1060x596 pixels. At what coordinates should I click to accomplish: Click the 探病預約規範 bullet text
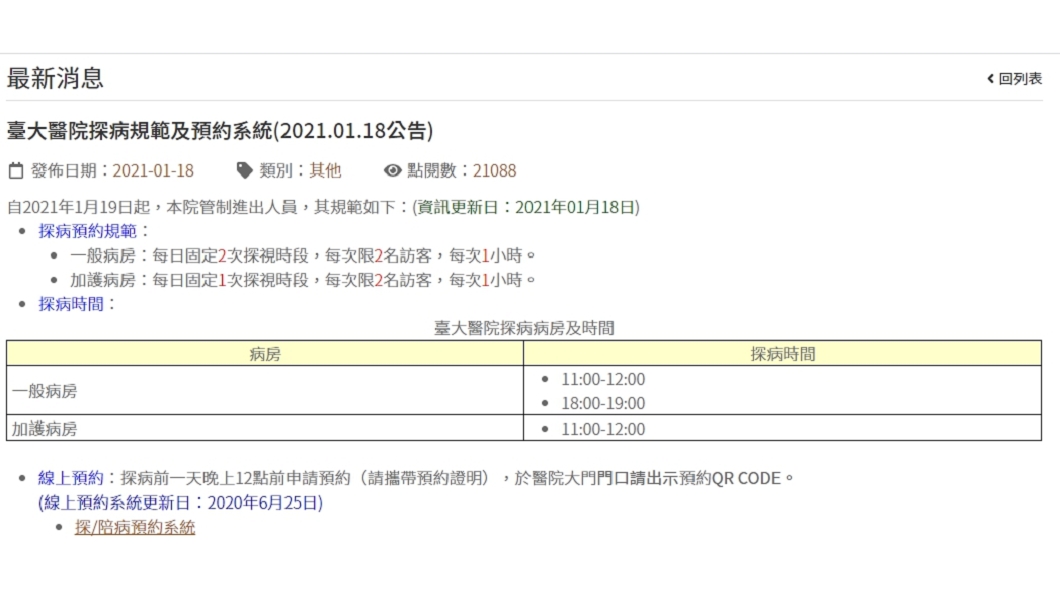pyautogui.click(x=87, y=231)
